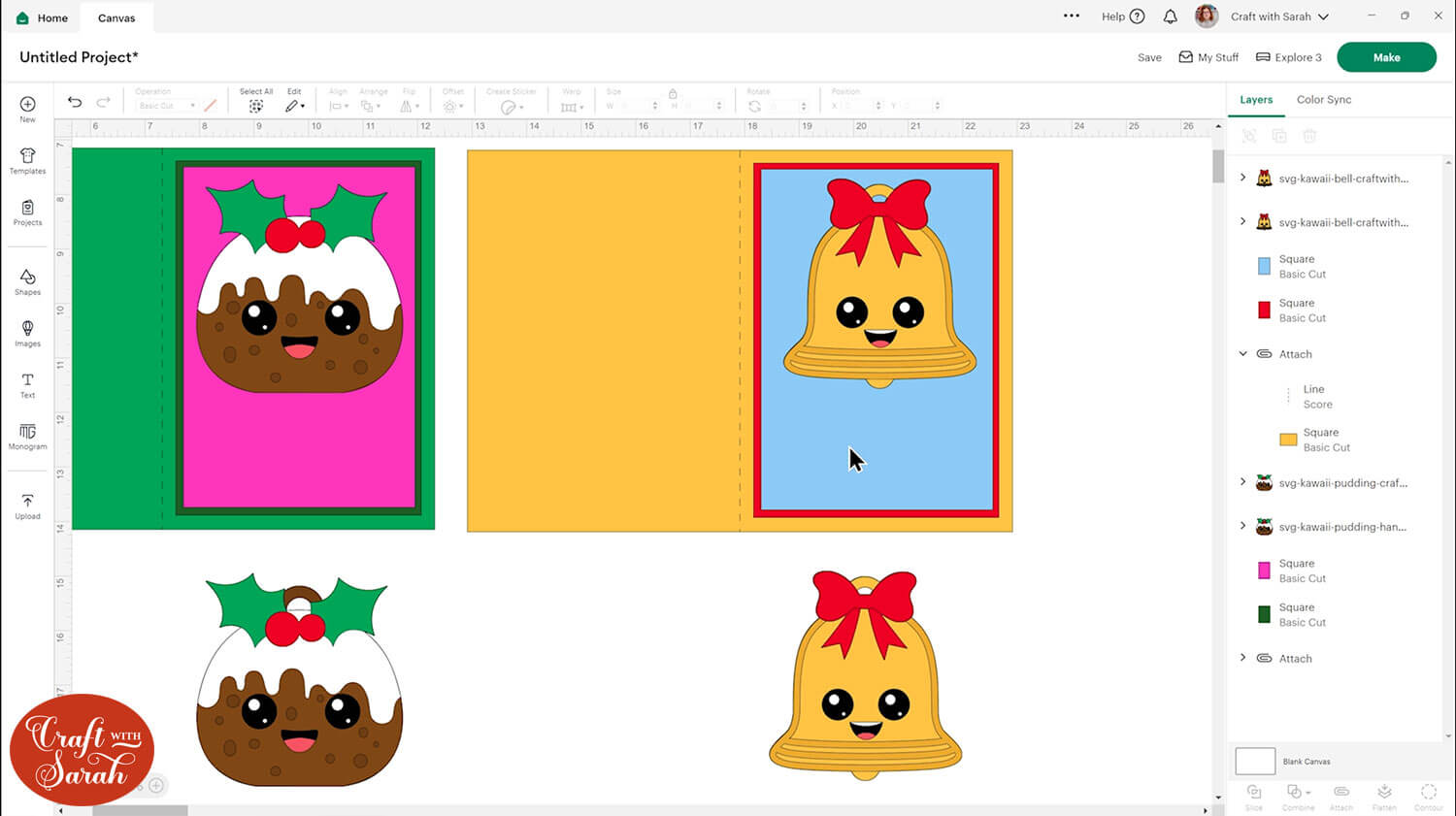Click the Upload icon
Screen dimensions: 1456x816
[x=27, y=506]
